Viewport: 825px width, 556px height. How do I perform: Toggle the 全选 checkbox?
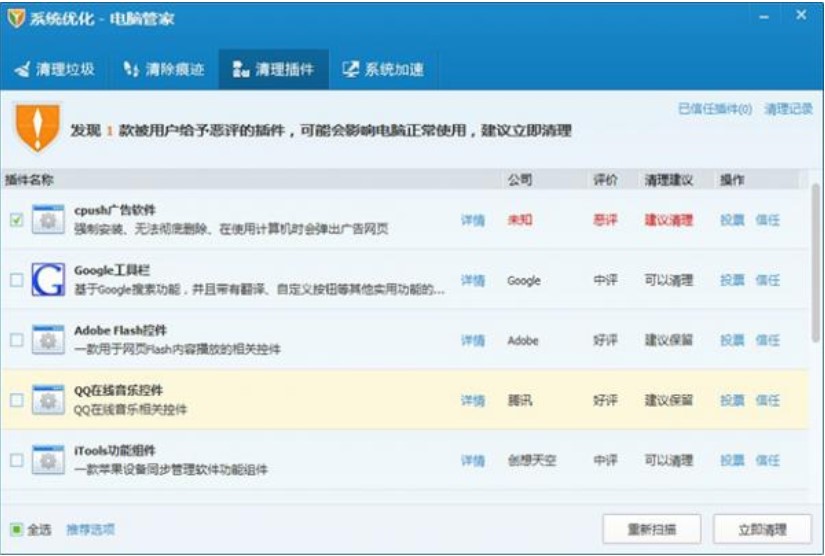[16, 529]
